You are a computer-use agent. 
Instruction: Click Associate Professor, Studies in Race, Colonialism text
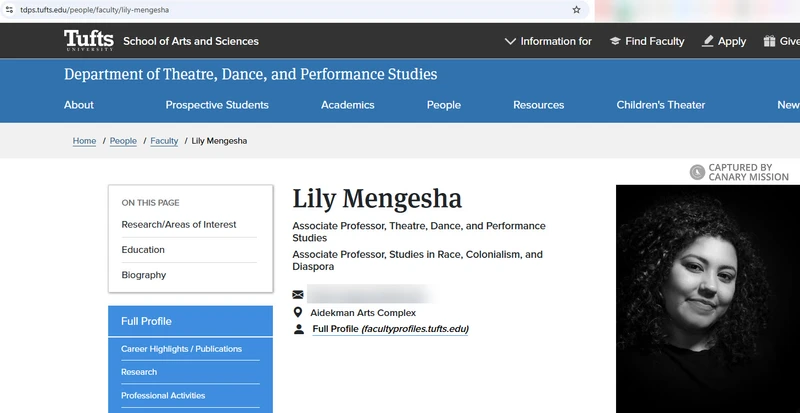click(417, 260)
